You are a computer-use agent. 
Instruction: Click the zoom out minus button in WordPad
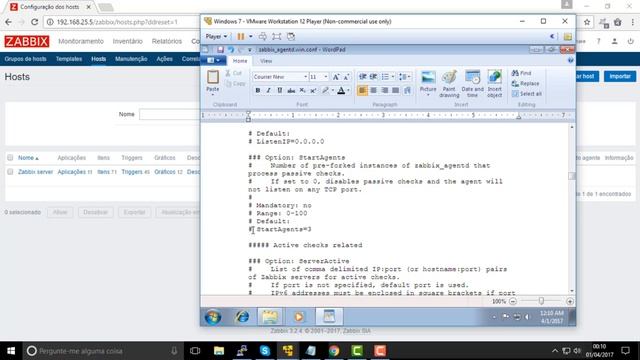(513, 301)
